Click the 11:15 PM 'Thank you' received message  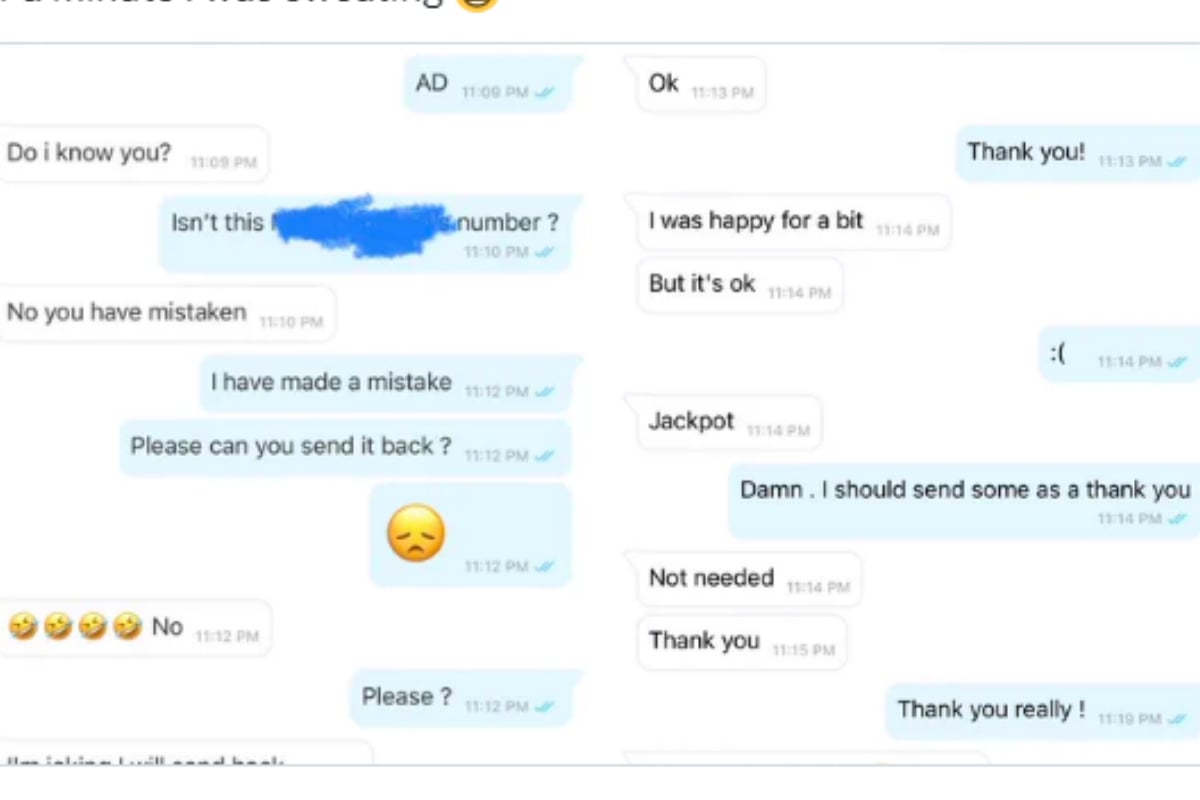tap(742, 642)
